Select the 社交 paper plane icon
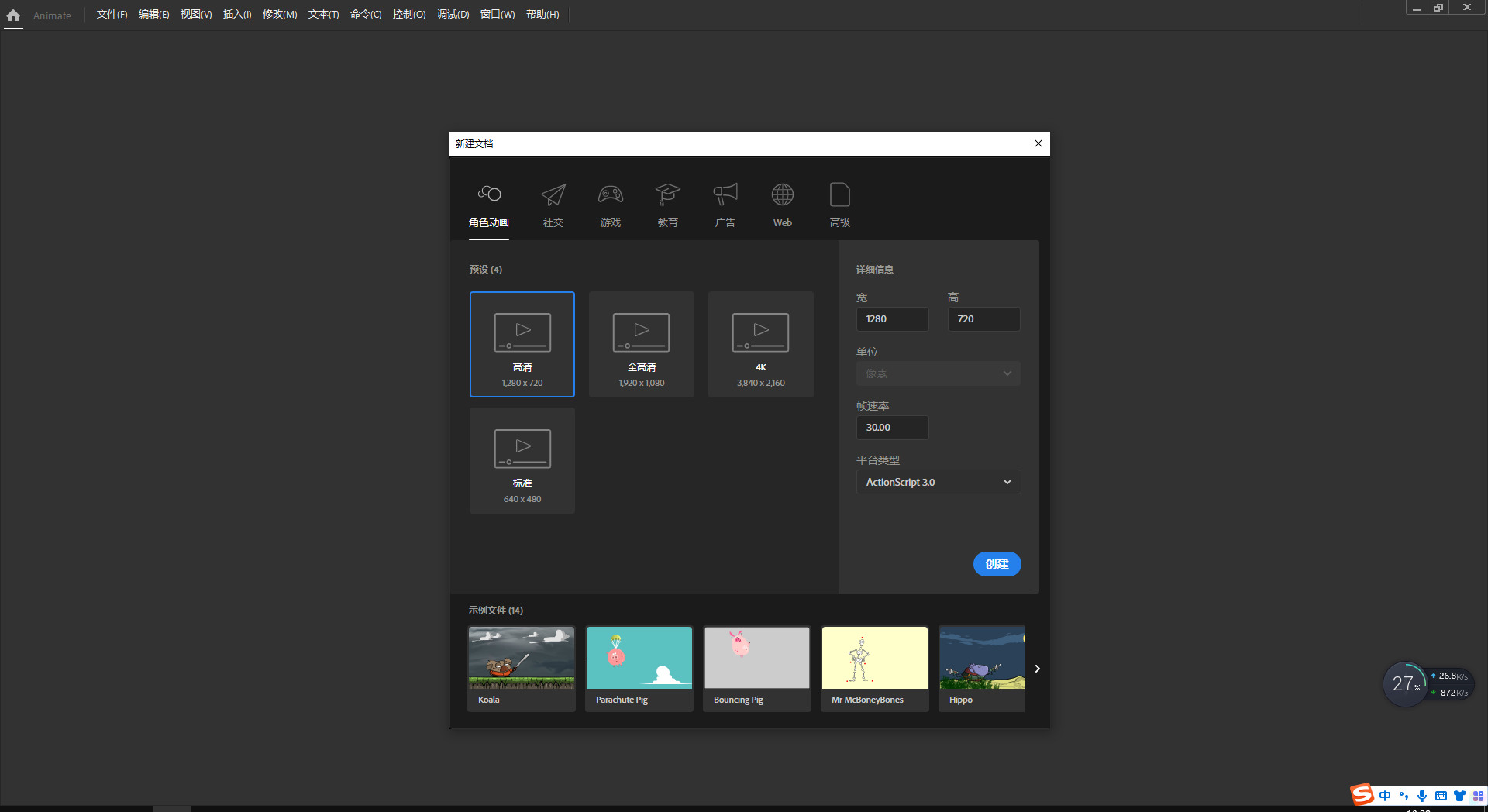The image size is (1488, 812). [x=553, y=194]
